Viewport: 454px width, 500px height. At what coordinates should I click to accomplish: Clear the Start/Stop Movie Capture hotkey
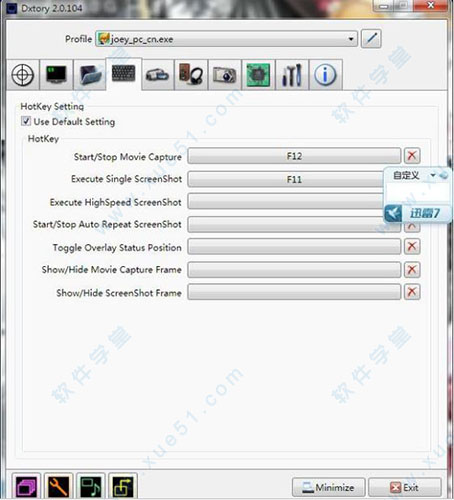pos(412,156)
